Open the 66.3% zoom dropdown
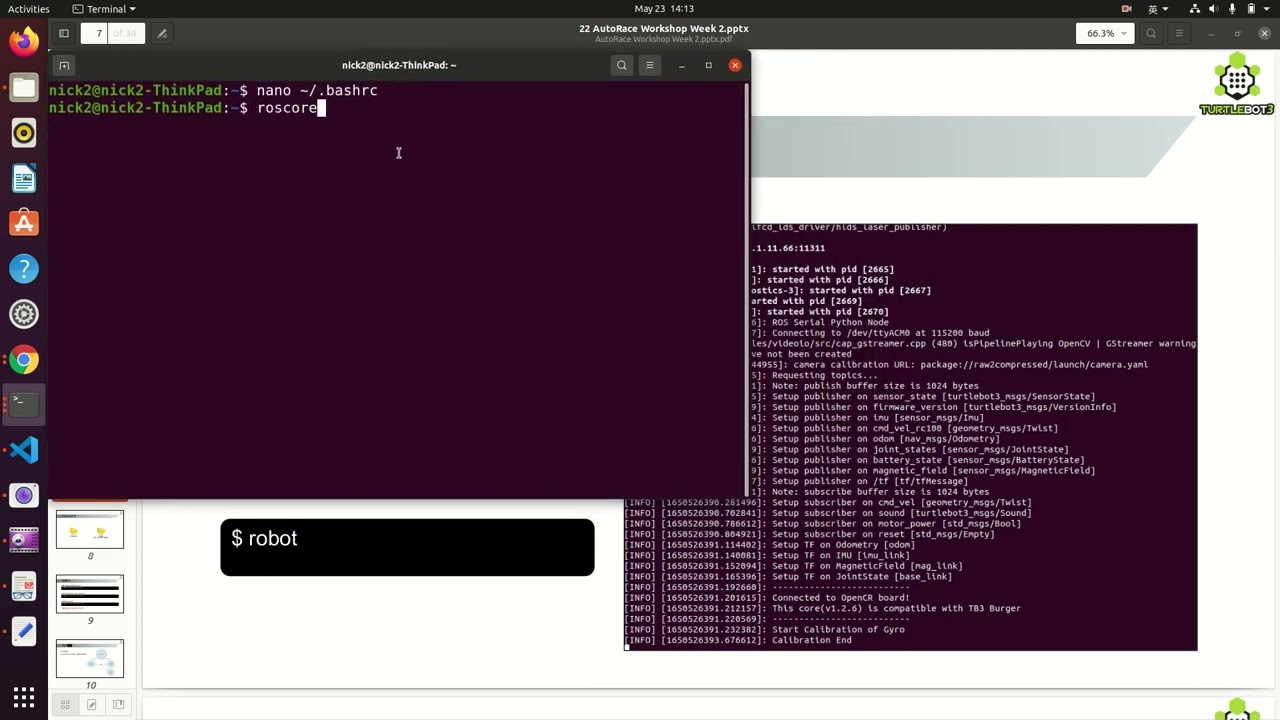This screenshot has width=1280, height=720. click(1104, 33)
